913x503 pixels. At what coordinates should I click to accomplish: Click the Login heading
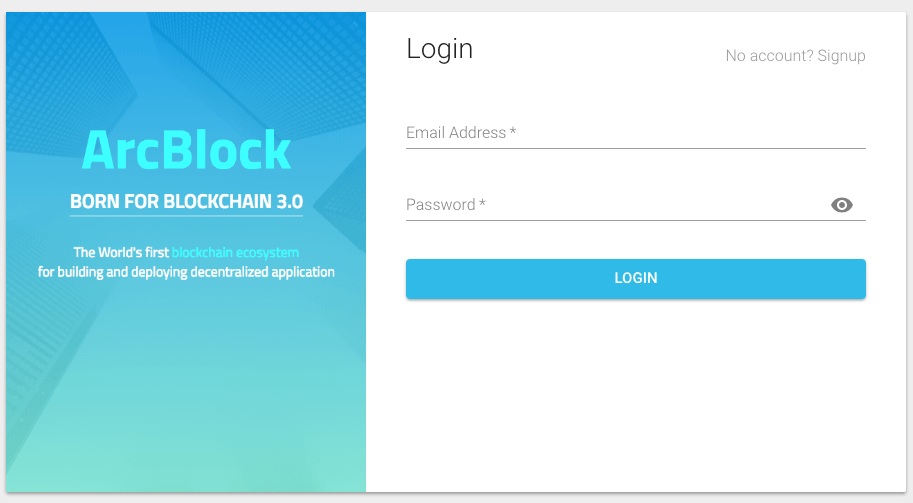click(x=439, y=49)
